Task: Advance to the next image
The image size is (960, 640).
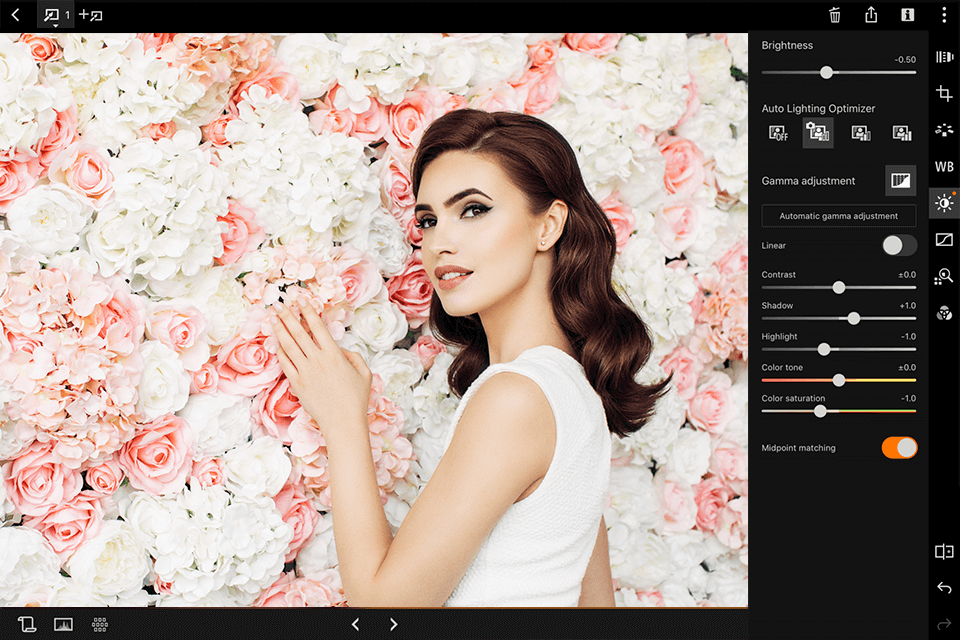Action: click(x=392, y=623)
